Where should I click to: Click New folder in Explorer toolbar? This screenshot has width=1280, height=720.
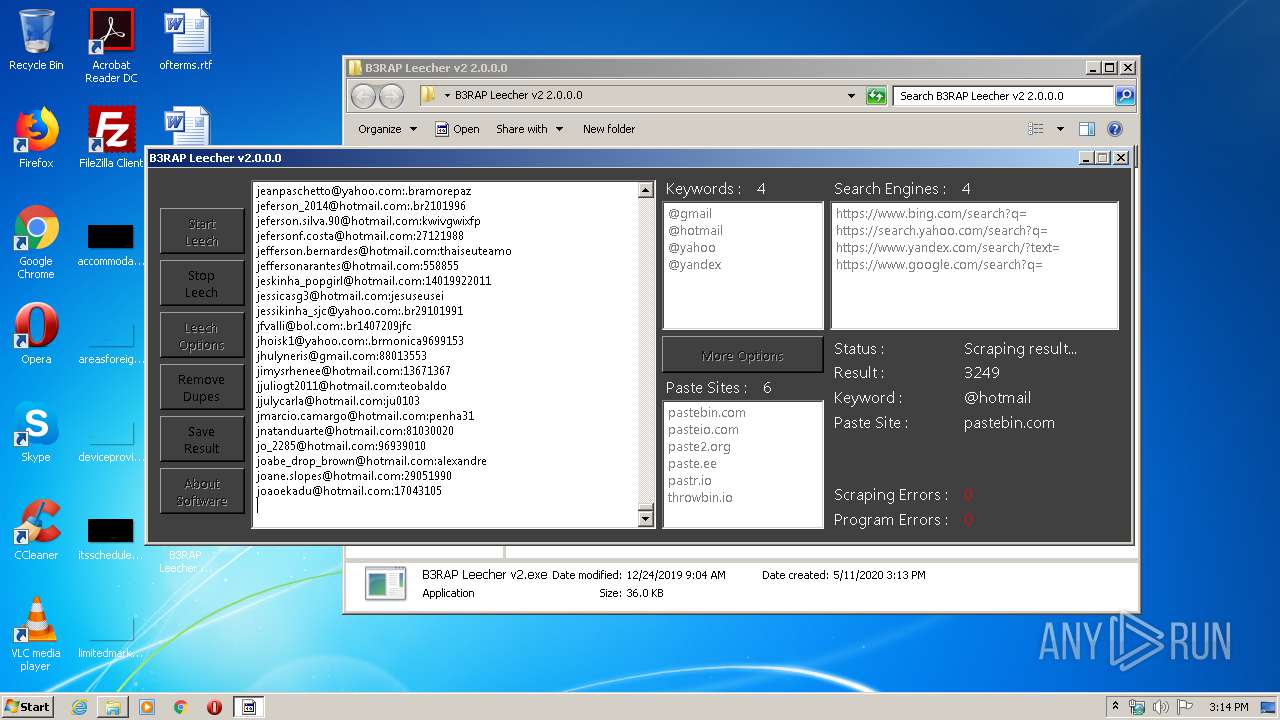pyautogui.click(x=609, y=129)
